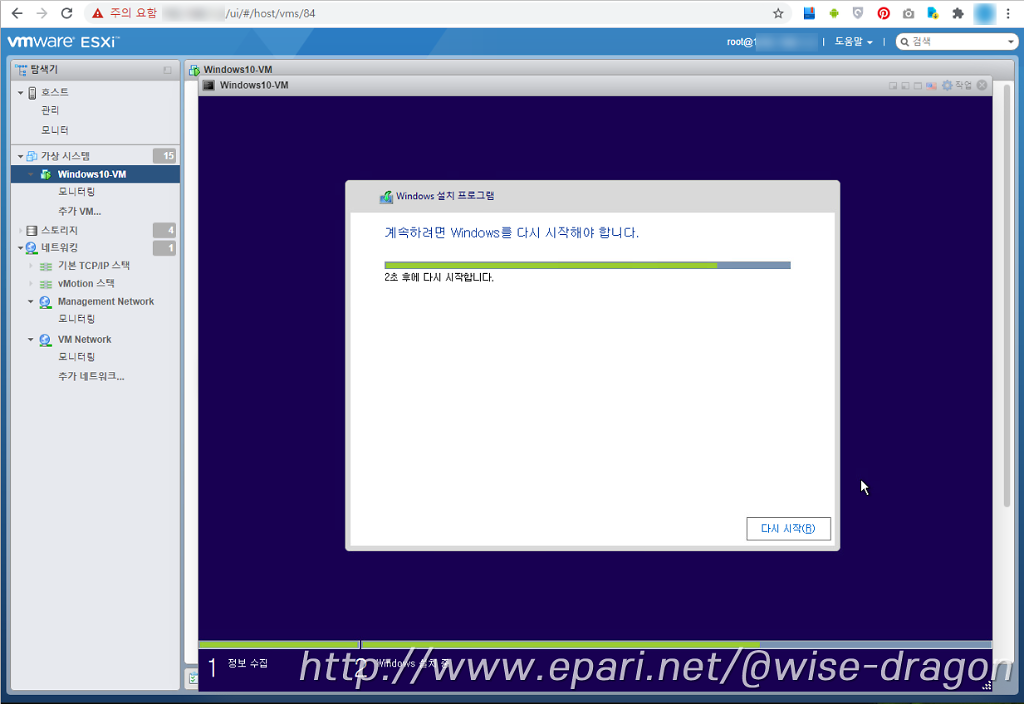Viewport: 1024px width, 704px height.
Task: Select Management Network
Action: pyautogui.click(x=106, y=302)
